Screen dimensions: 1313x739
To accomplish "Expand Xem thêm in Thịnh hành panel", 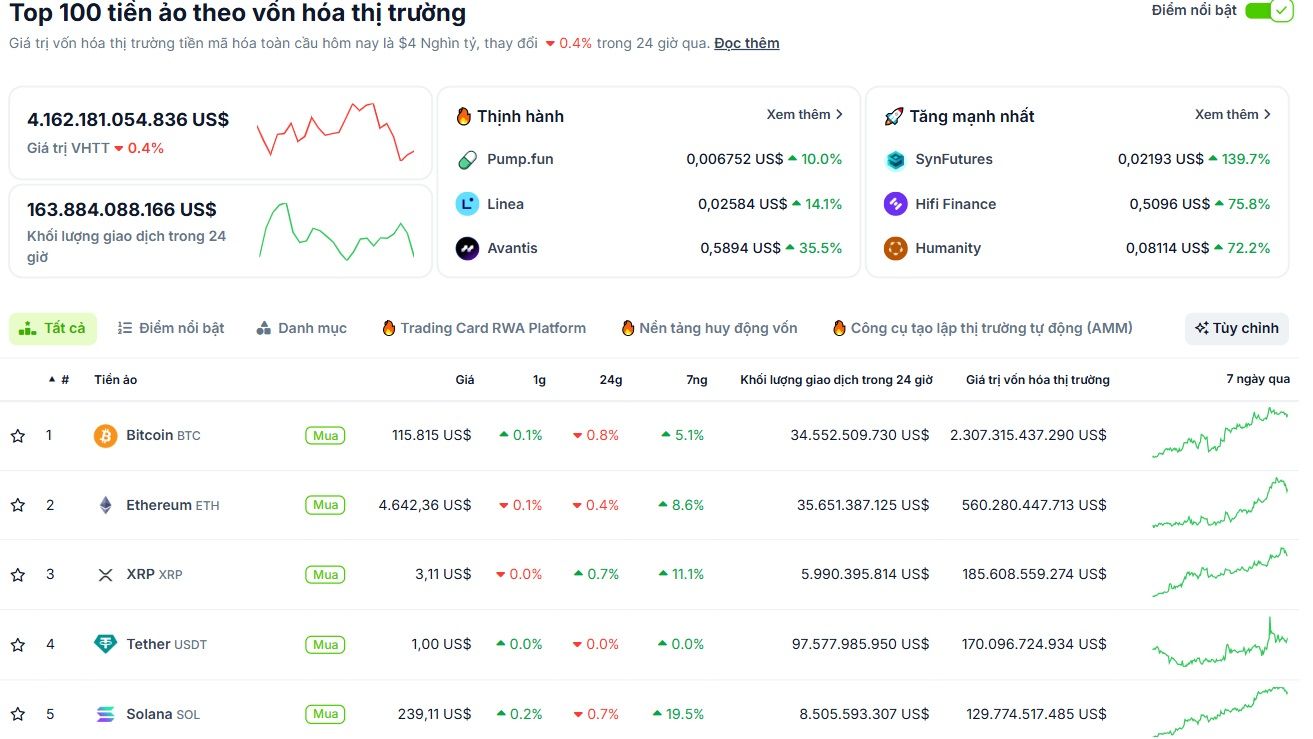I will (805, 114).
